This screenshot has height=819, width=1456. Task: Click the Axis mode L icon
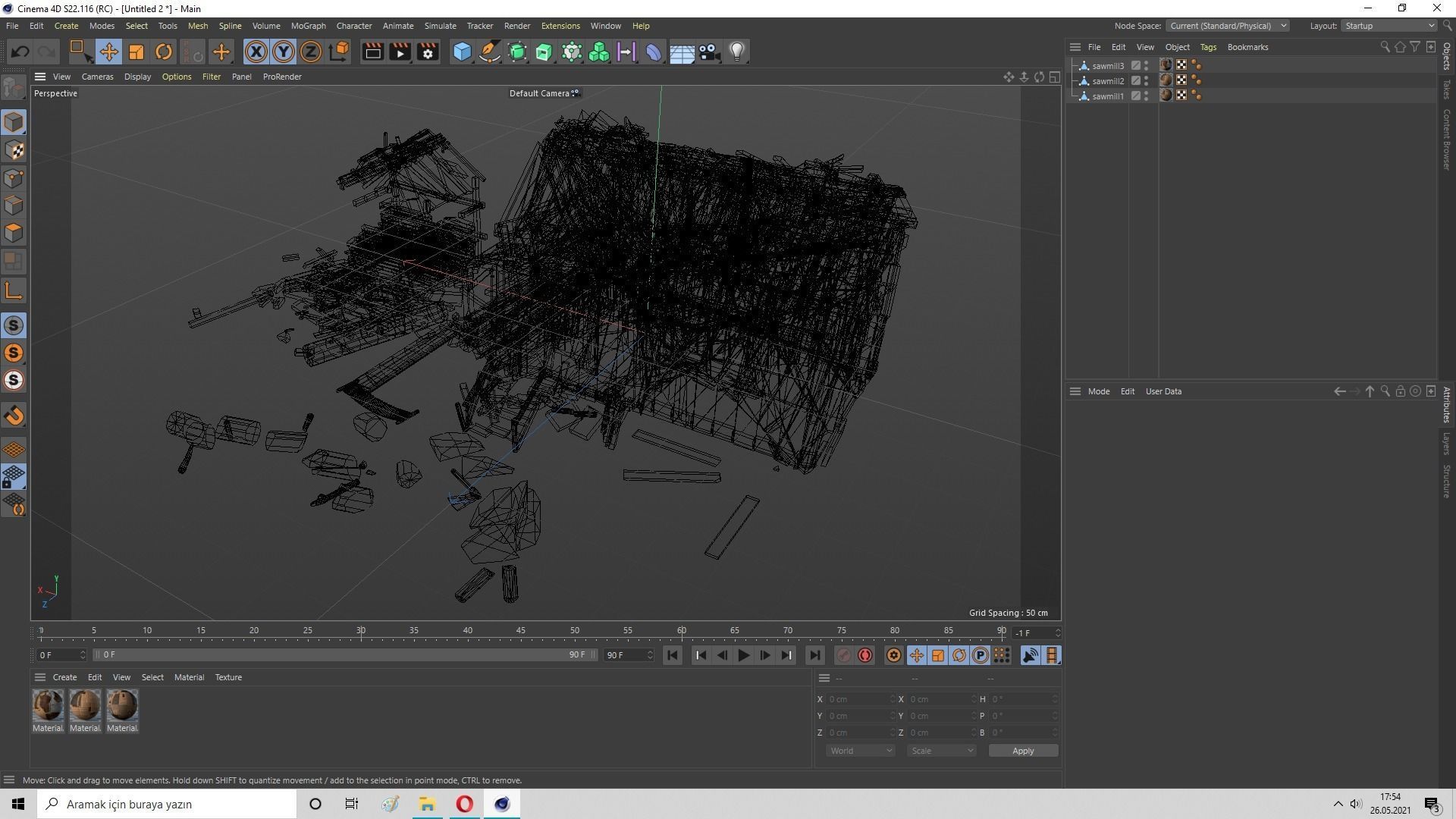click(x=14, y=290)
